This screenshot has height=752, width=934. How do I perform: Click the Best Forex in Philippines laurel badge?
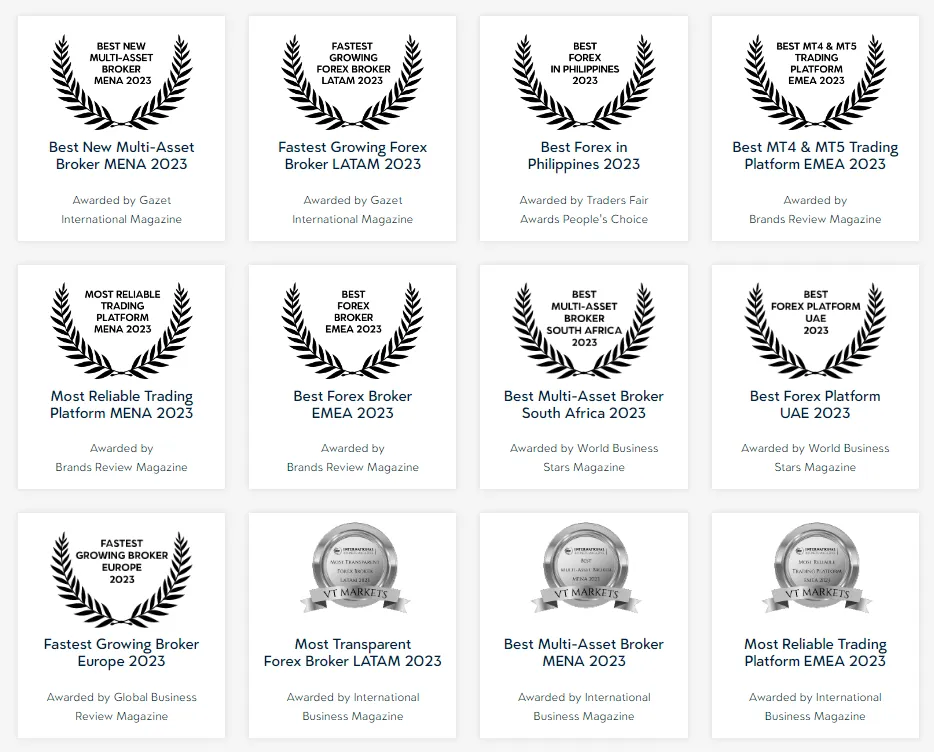pos(584,81)
